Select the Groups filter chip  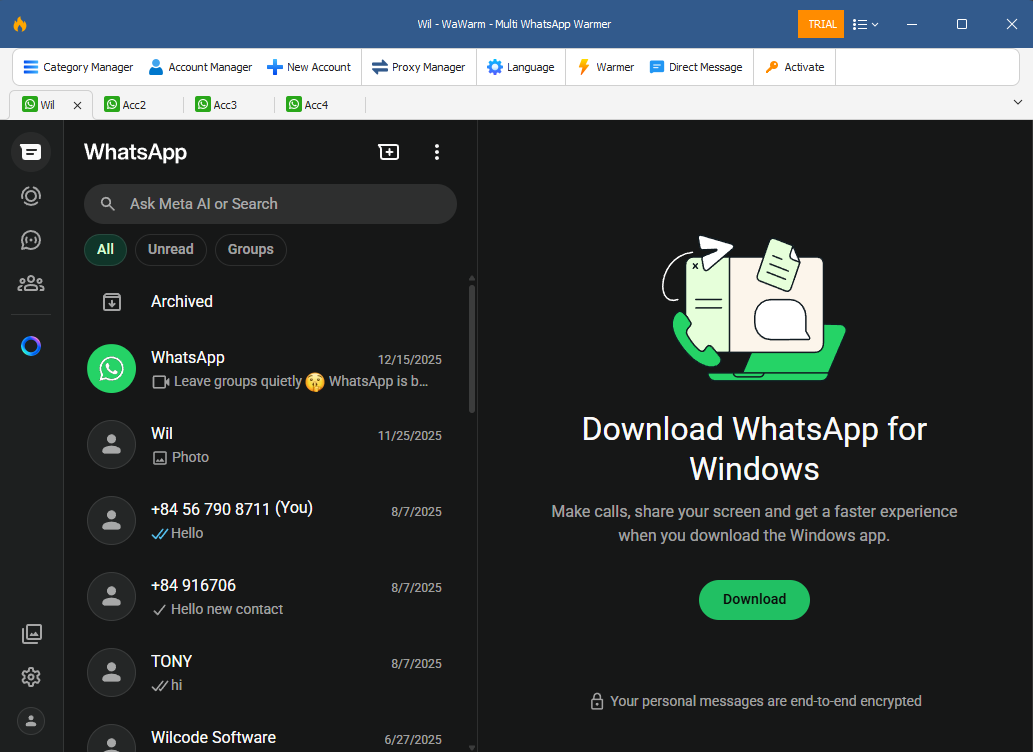pos(250,250)
